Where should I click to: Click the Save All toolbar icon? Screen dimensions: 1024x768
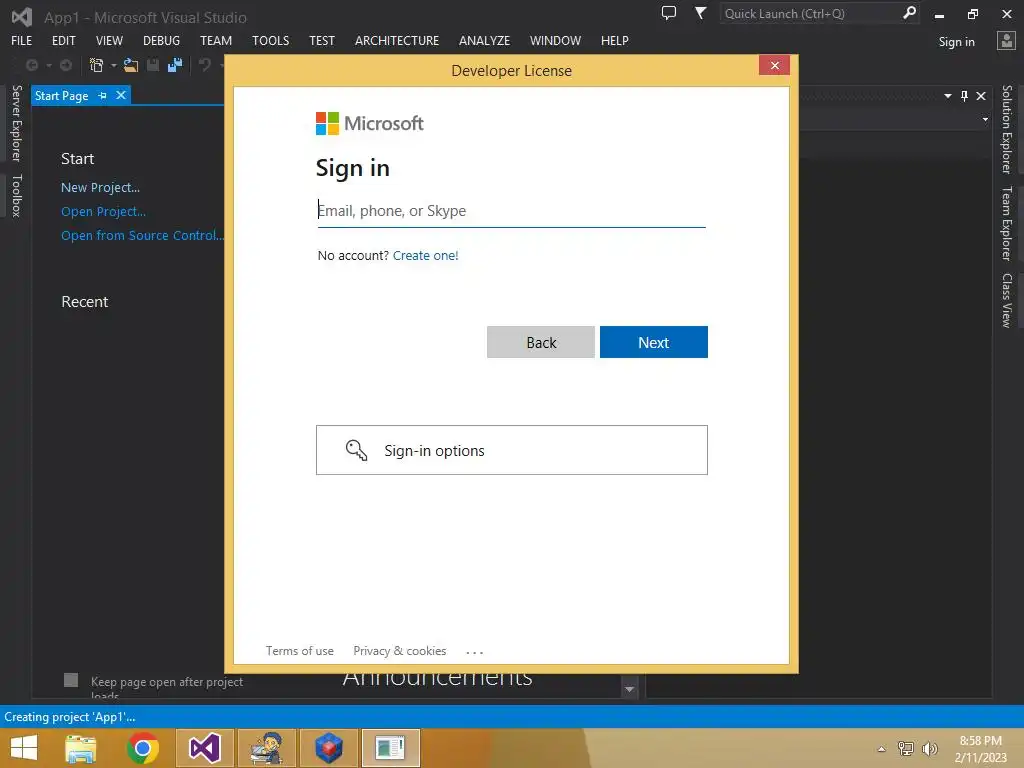(x=175, y=65)
